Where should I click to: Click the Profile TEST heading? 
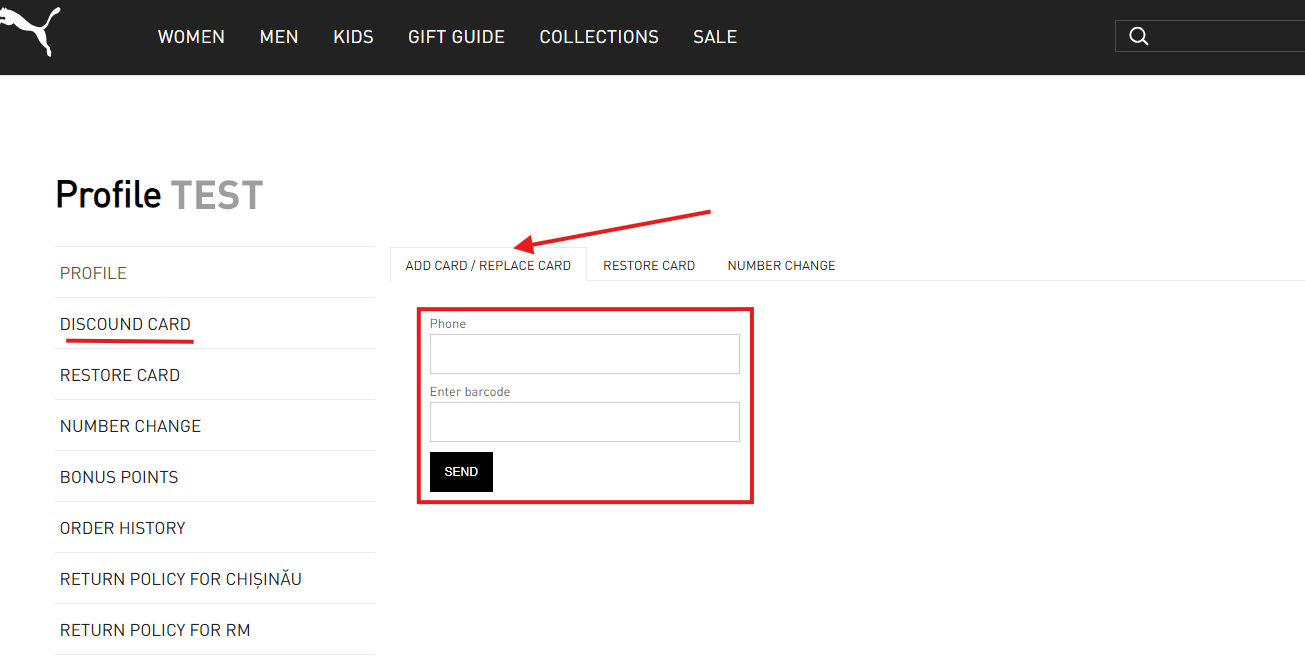pos(159,195)
